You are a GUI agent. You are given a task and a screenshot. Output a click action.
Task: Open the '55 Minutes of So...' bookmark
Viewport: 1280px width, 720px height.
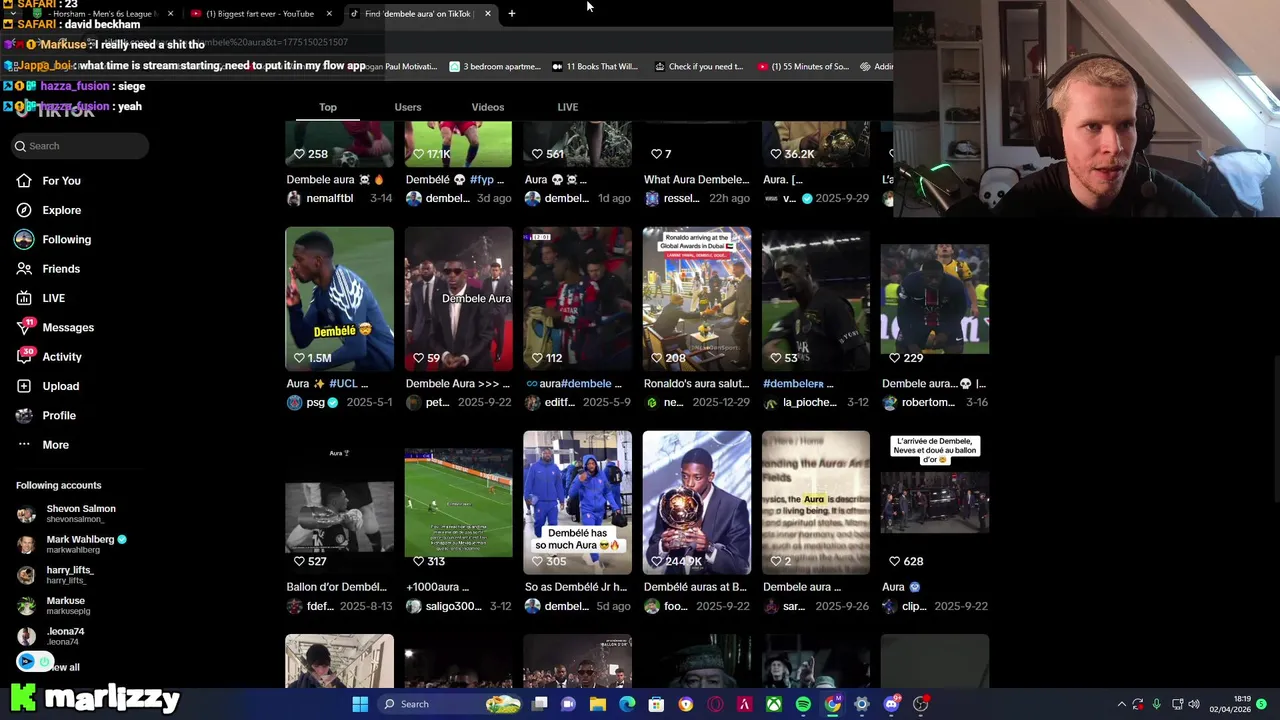(x=803, y=67)
